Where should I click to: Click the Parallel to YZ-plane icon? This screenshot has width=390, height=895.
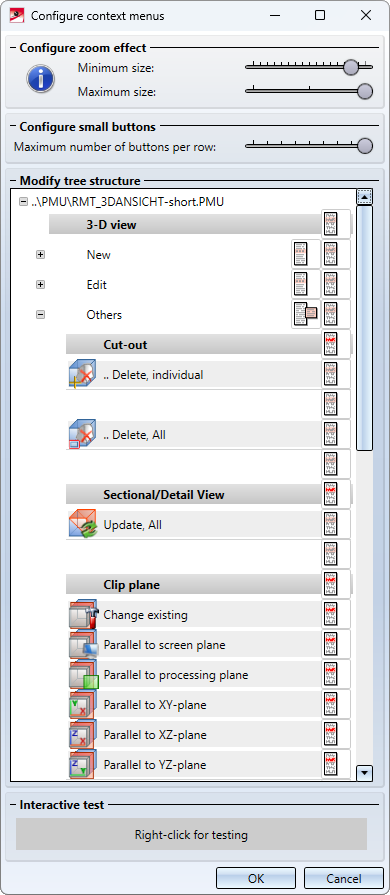point(83,764)
